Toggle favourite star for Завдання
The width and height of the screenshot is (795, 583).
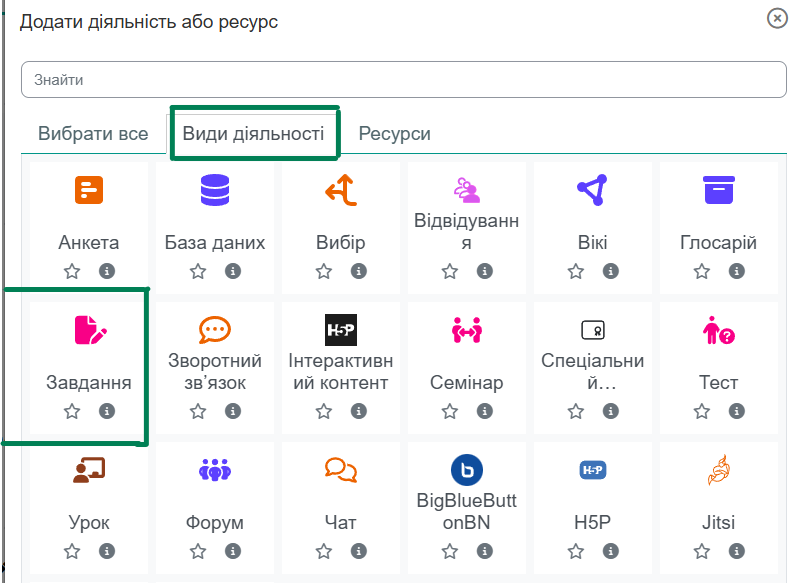(72, 411)
